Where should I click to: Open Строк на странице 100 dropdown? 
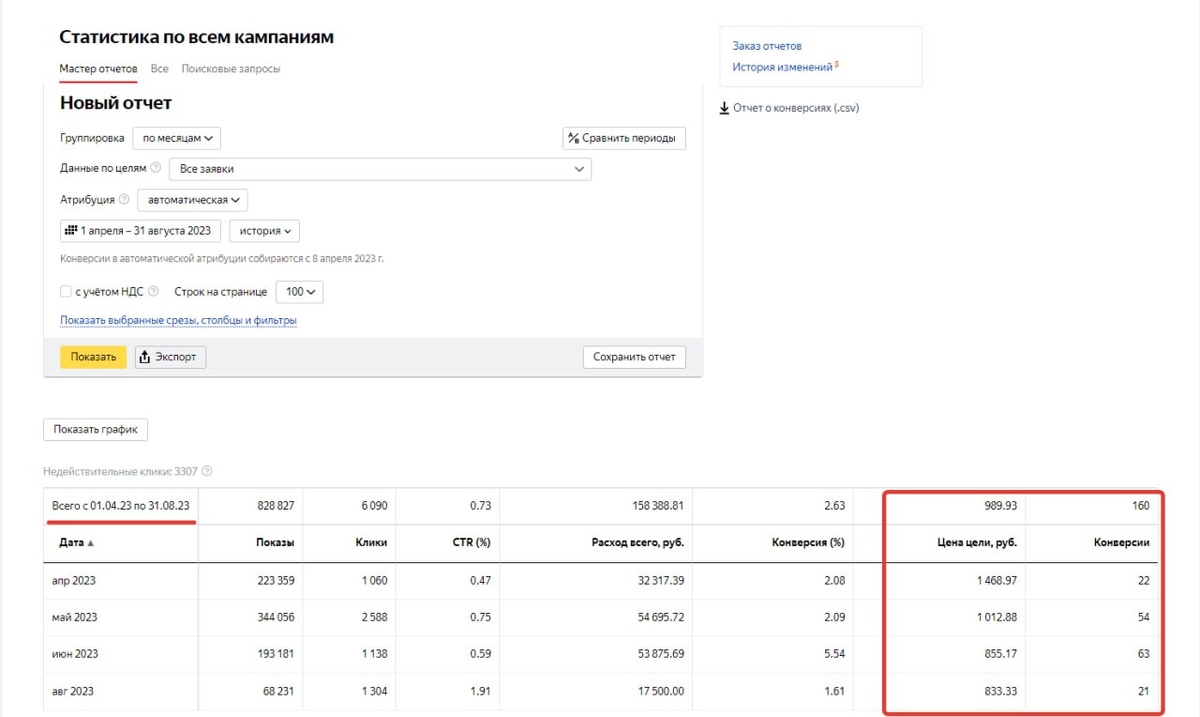pyautogui.click(x=299, y=292)
